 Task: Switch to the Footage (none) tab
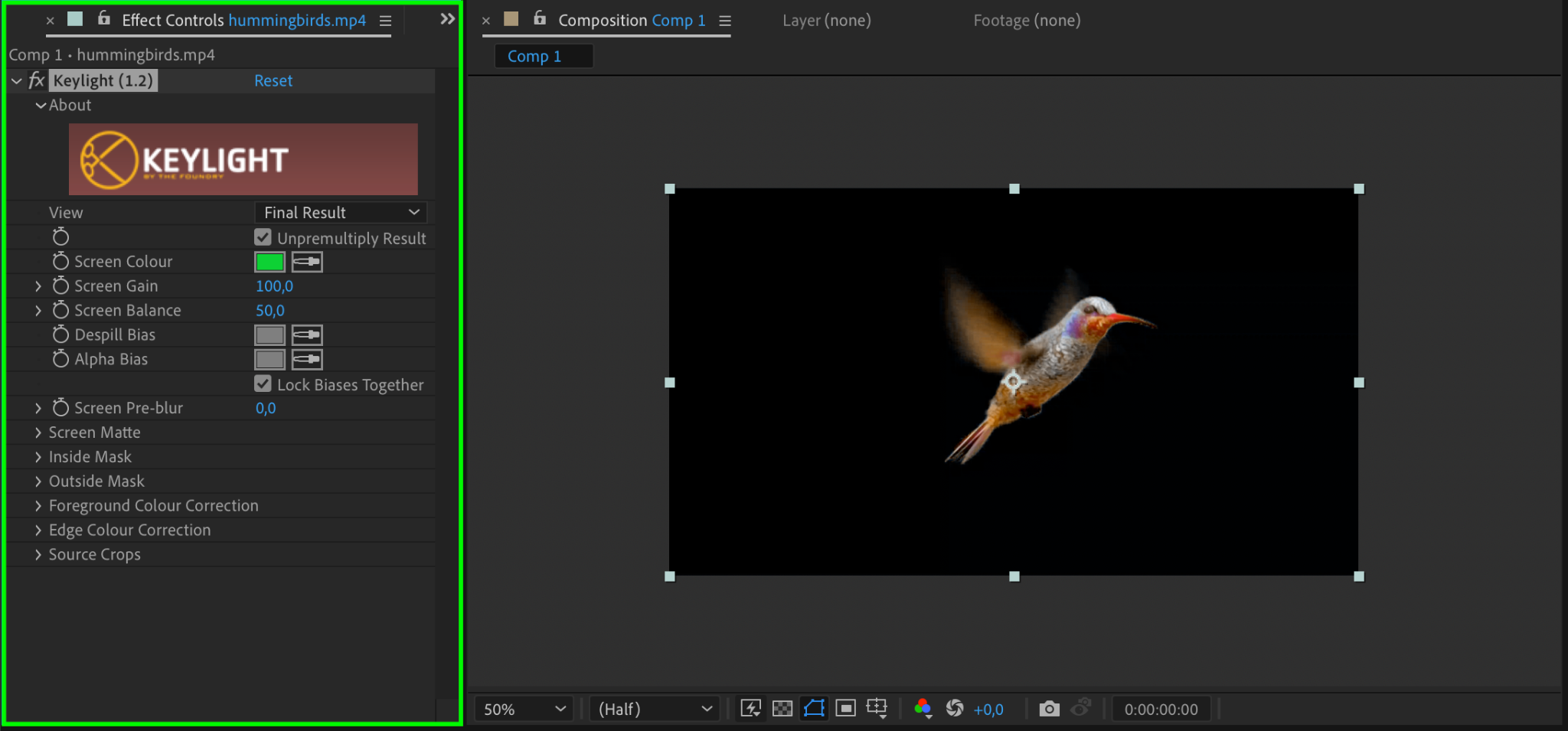pos(1027,21)
